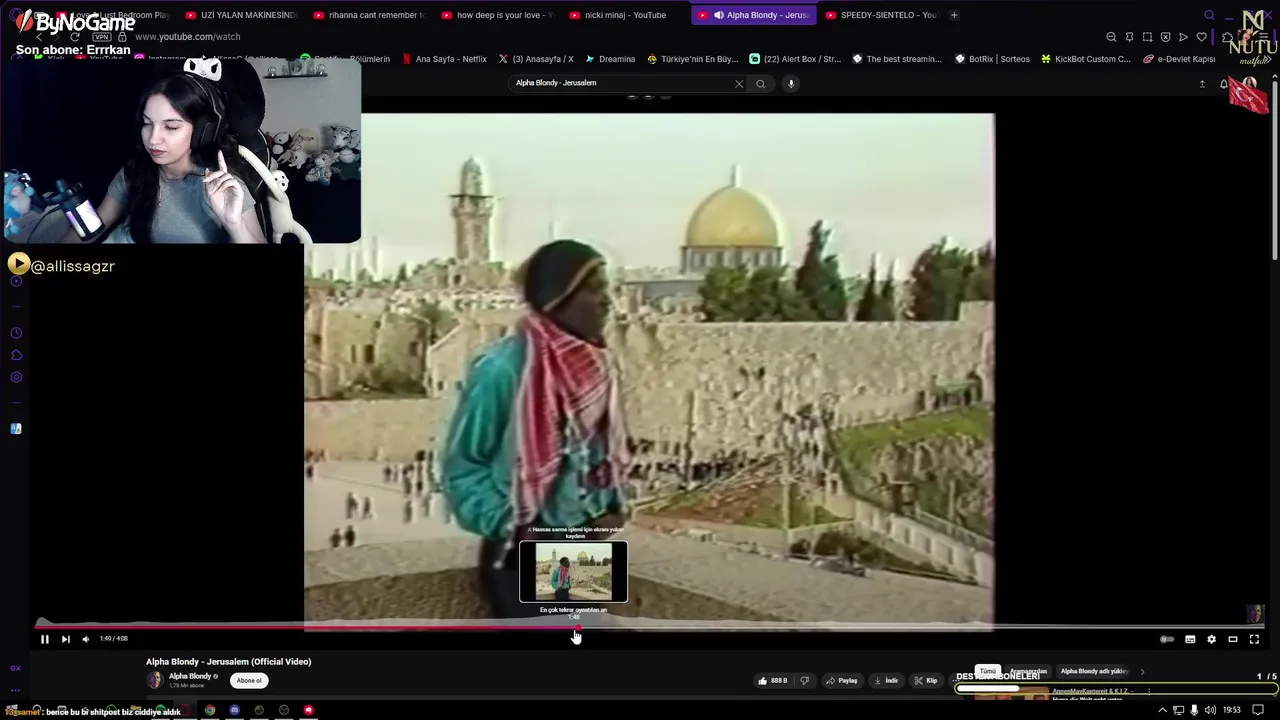Toggle subtitles/captions button in player

coord(1190,639)
